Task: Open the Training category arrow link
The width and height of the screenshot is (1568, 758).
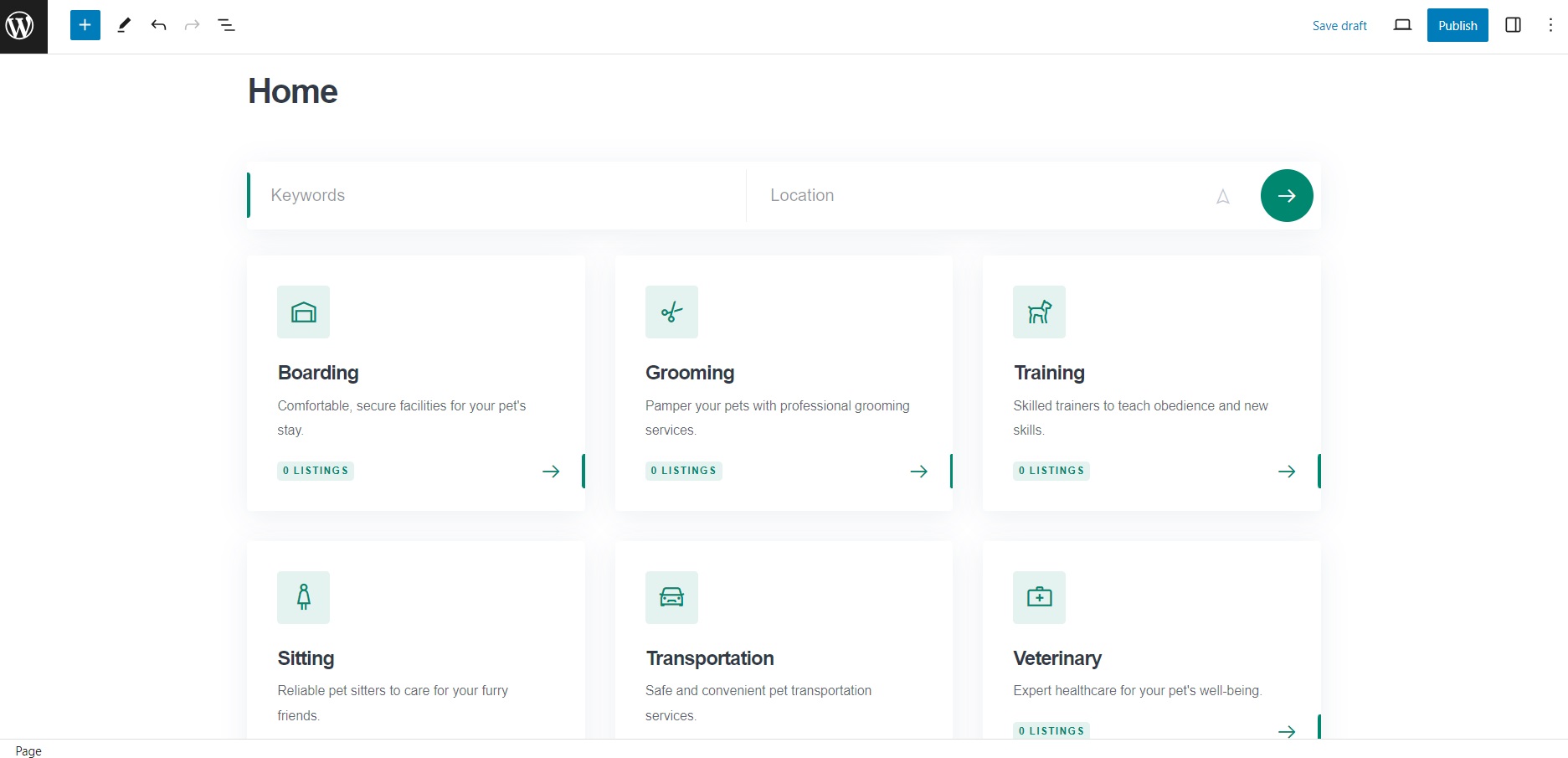Action: (1286, 471)
